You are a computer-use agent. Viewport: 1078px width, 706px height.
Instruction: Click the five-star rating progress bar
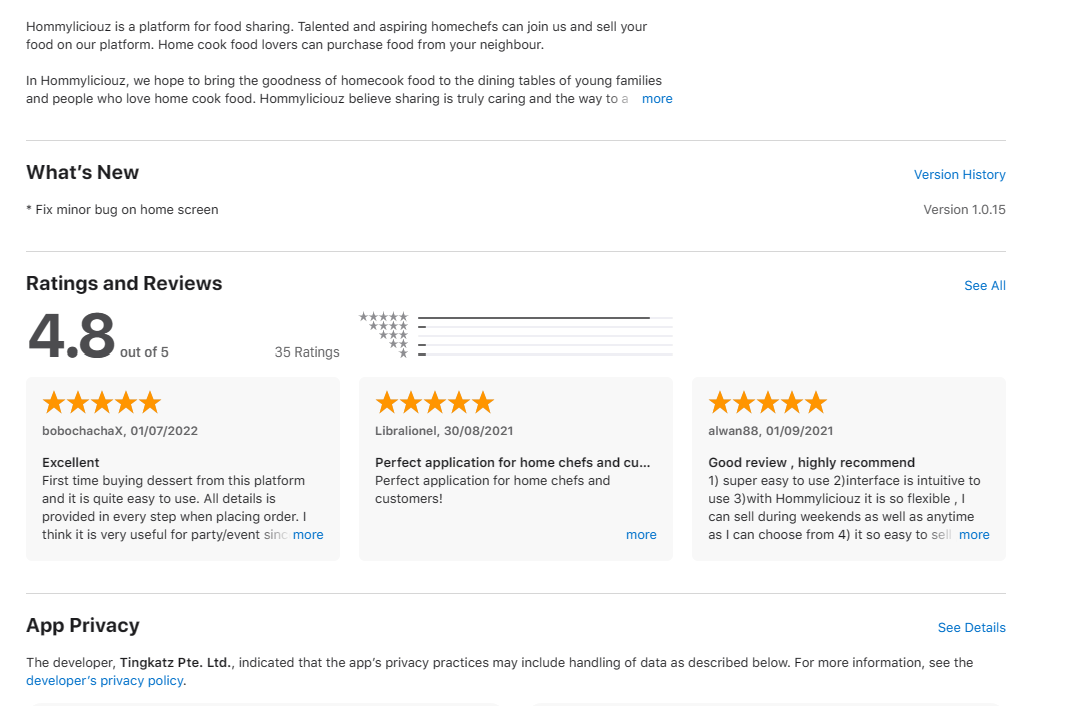[x=545, y=318]
